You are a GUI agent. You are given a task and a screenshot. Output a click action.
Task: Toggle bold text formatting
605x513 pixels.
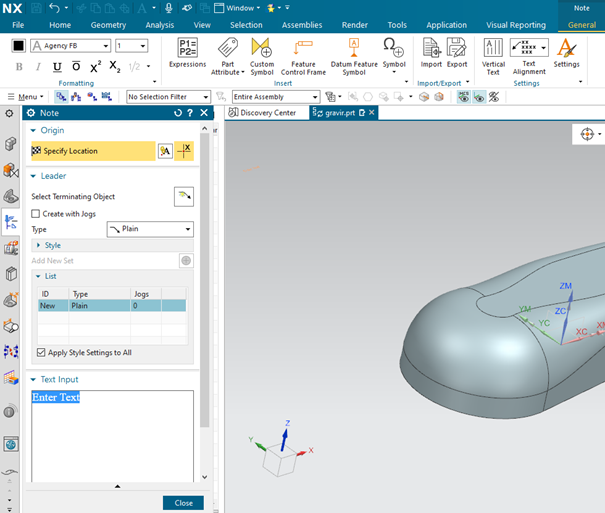(x=19, y=67)
